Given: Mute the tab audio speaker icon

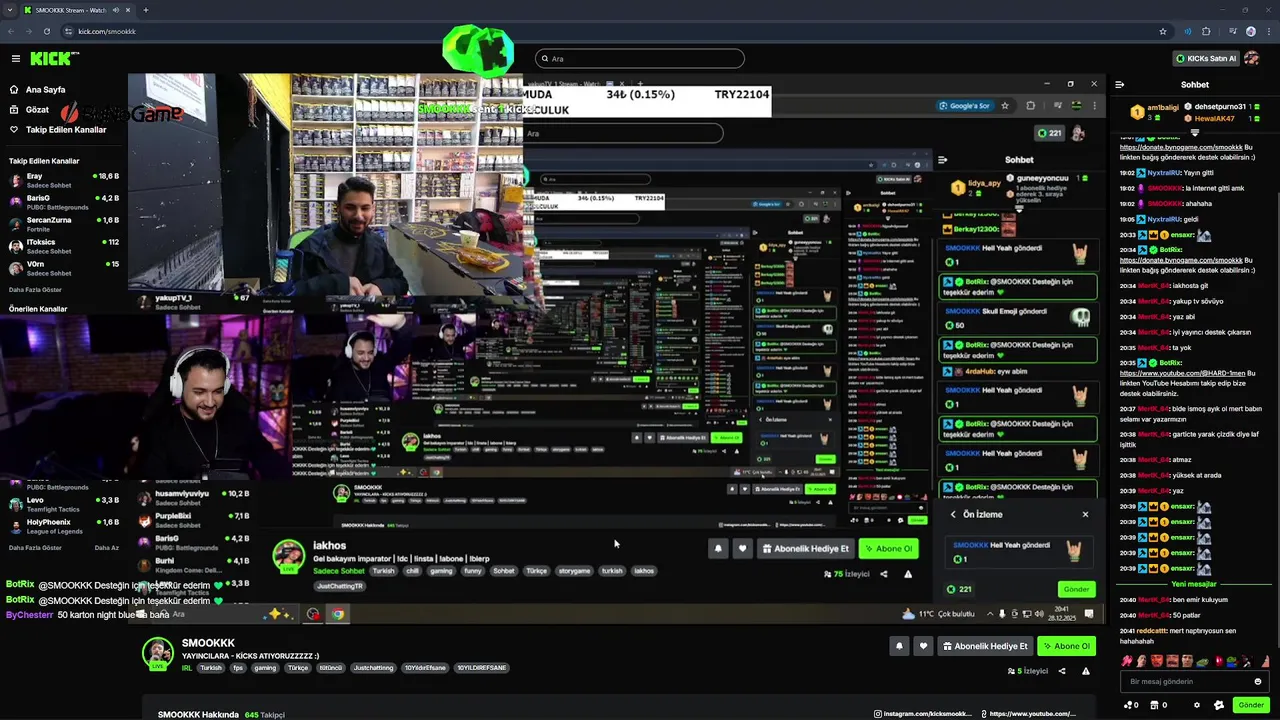Looking at the screenshot, I should pos(116,10).
